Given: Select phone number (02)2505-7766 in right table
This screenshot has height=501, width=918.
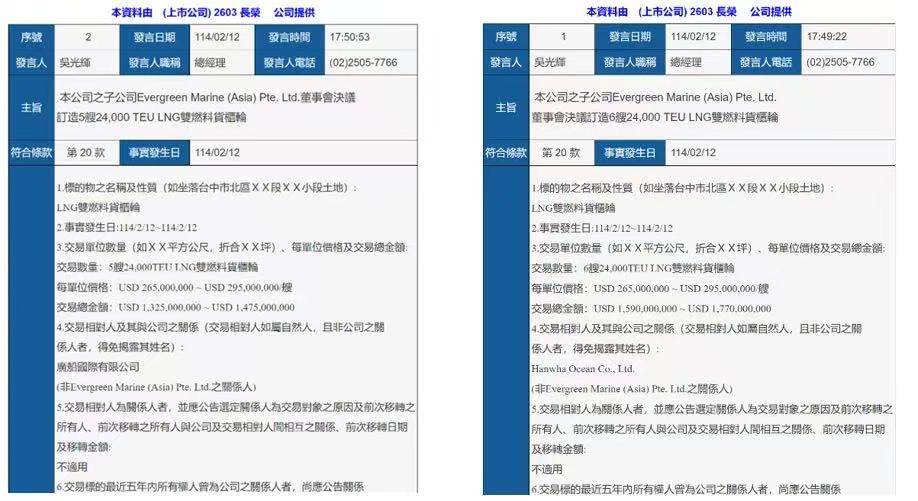Looking at the screenshot, I should click(840, 62).
